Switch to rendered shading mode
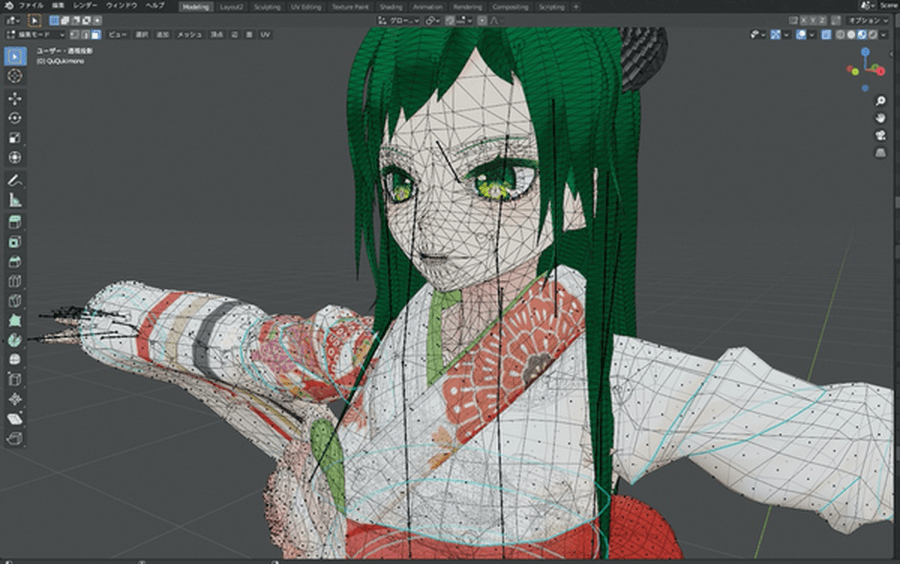The height and width of the screenshot is (564, 900). pos(873,34)
